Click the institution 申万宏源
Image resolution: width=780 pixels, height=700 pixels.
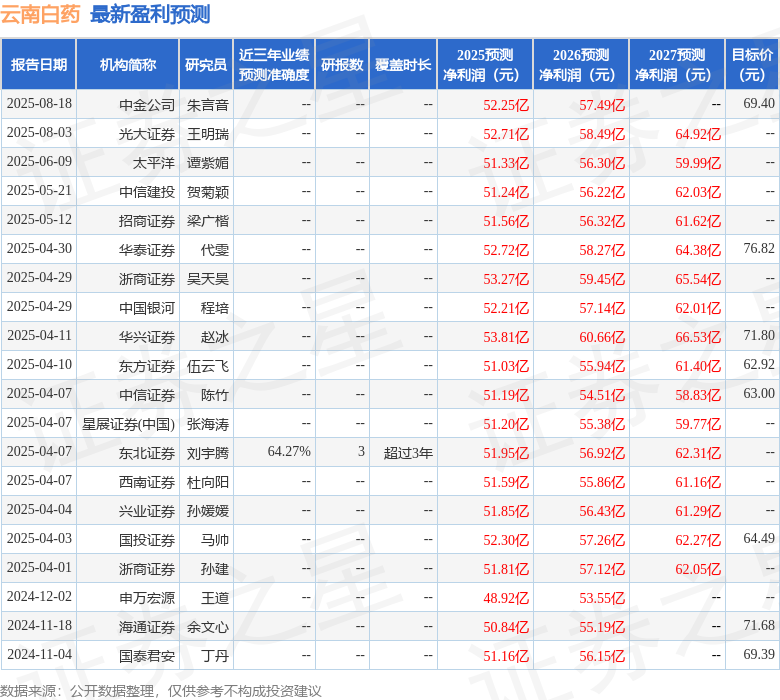[147, 598]
